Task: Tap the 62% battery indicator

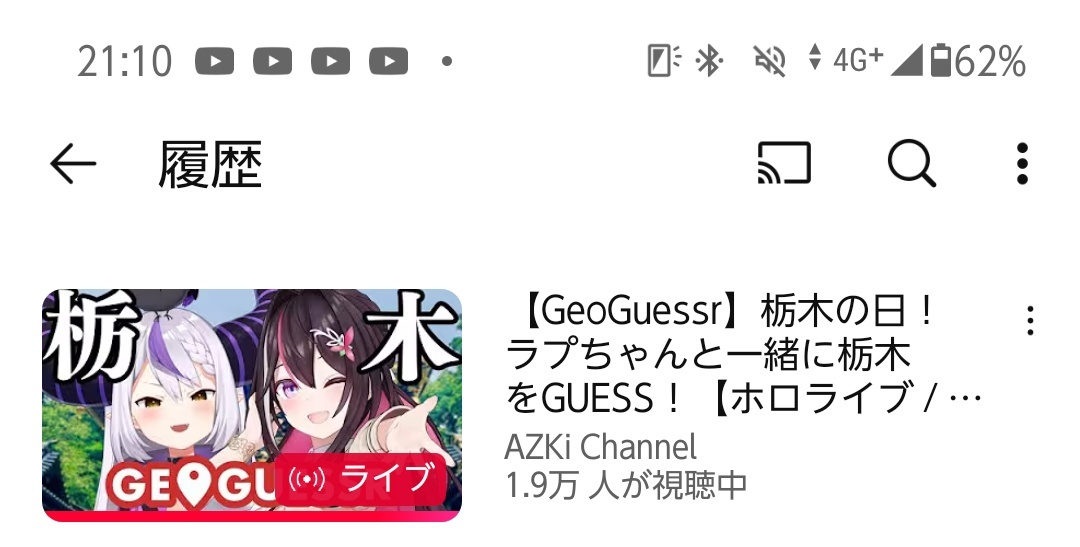Action: 978,61
